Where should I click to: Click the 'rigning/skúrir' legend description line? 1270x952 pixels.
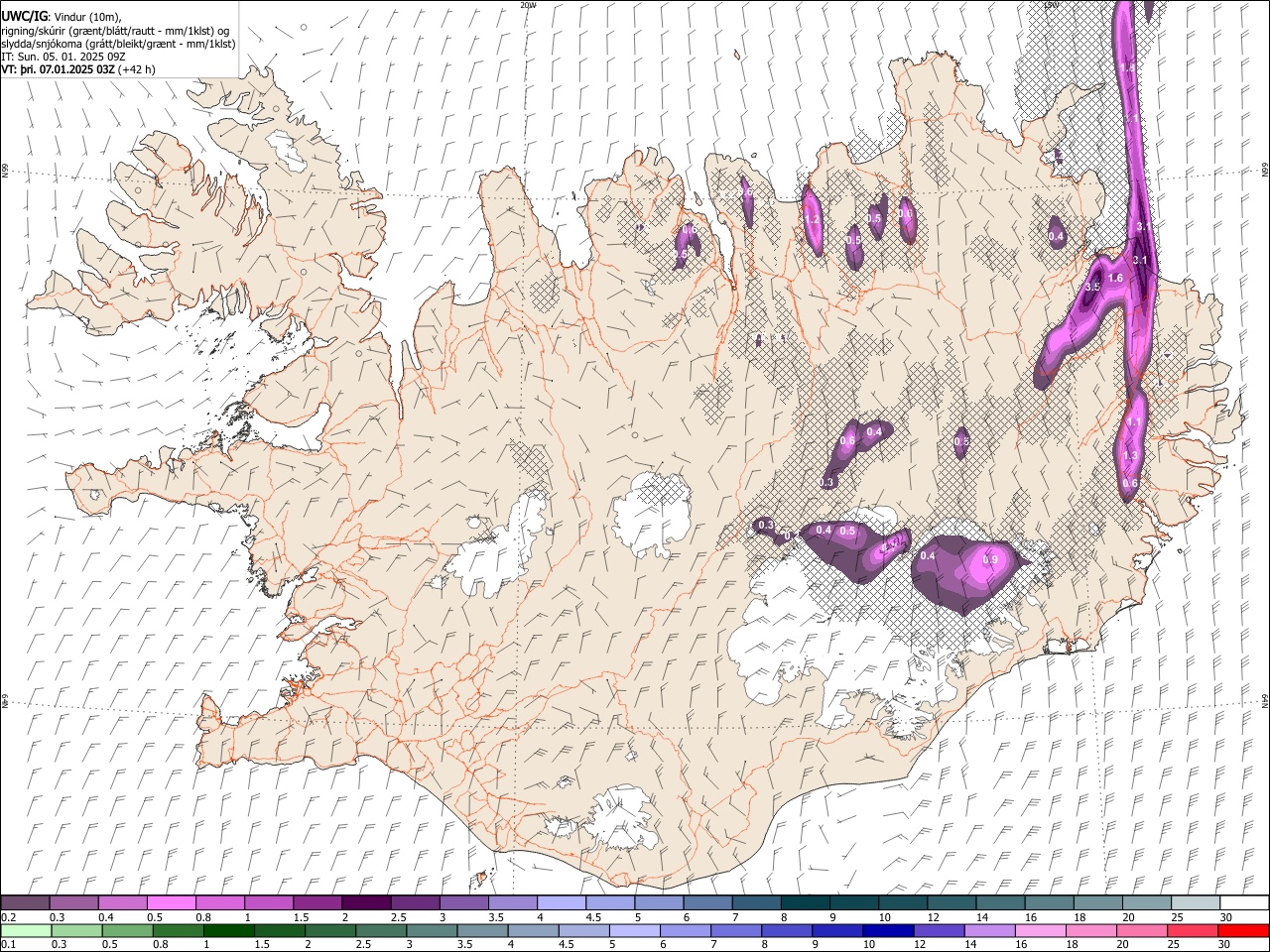115,31
